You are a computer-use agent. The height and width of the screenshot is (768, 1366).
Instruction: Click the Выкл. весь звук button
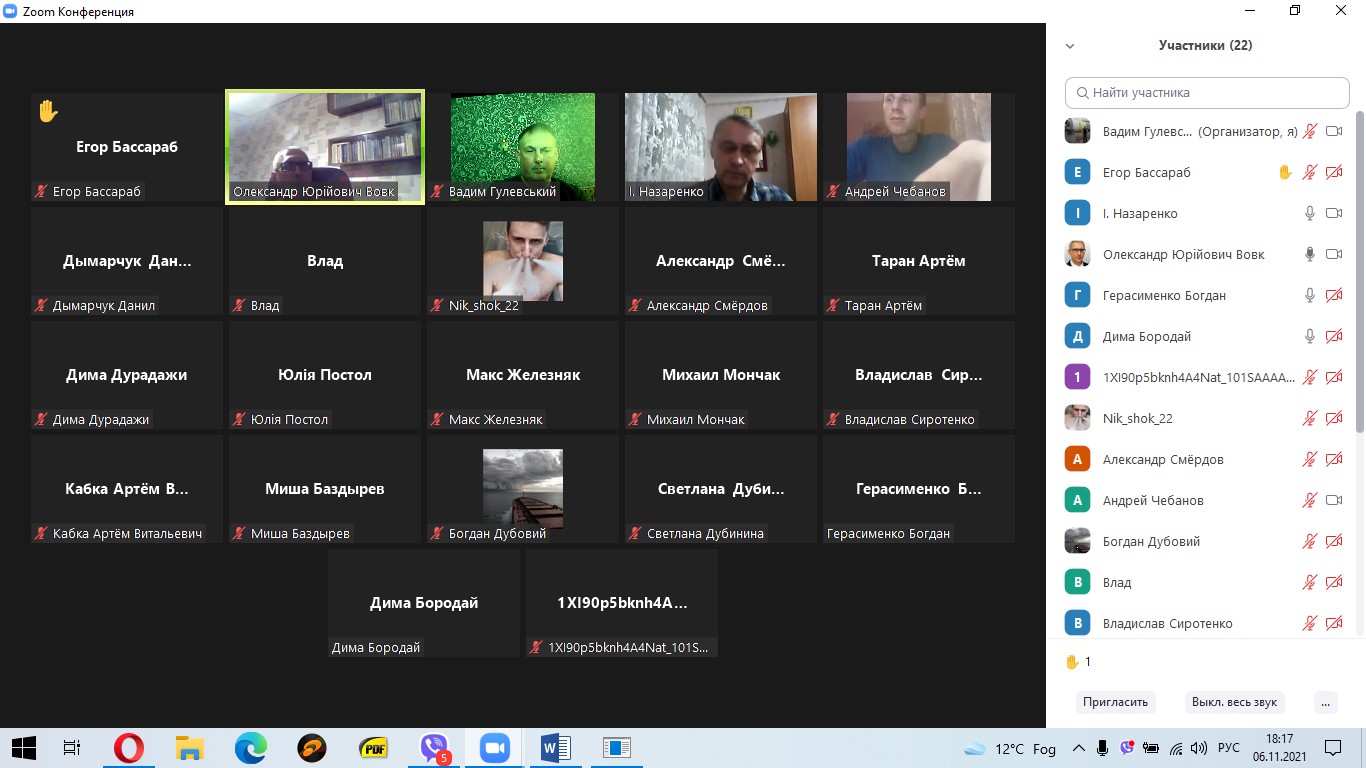tap(1235, 702)
